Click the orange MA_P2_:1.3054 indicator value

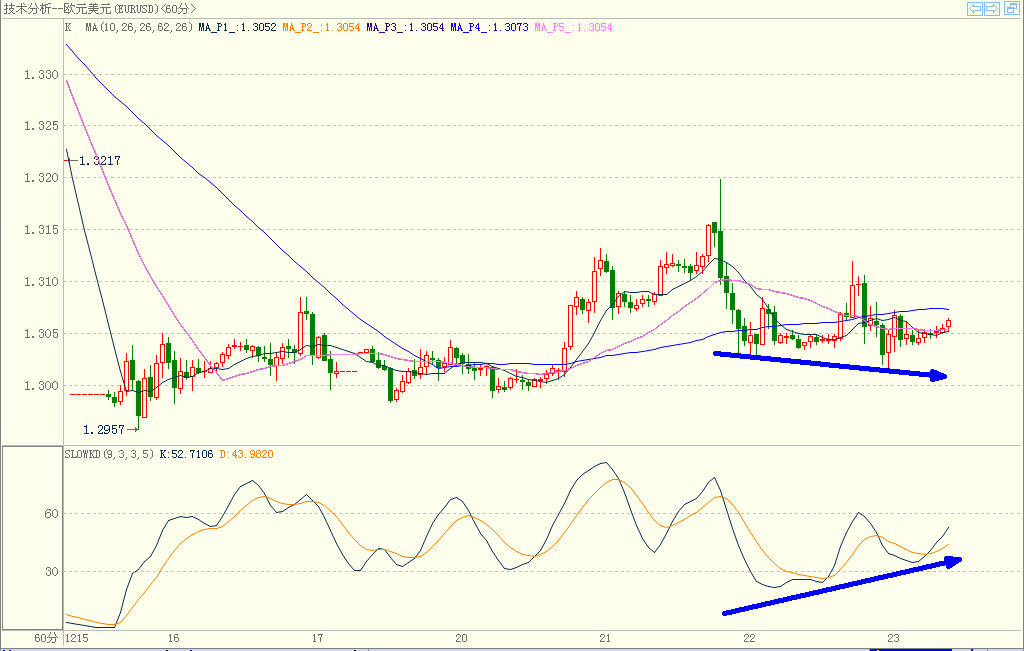click(321, 27)
